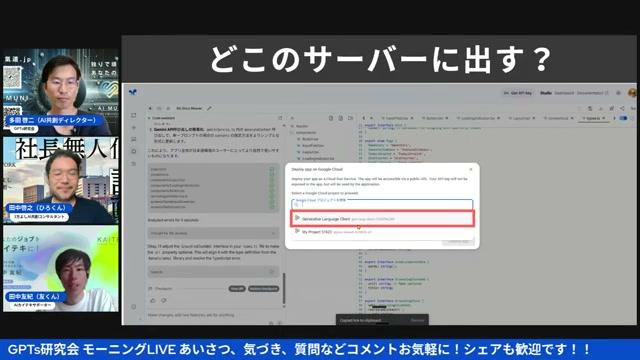Open the Studio tab in header

[546, 93]
